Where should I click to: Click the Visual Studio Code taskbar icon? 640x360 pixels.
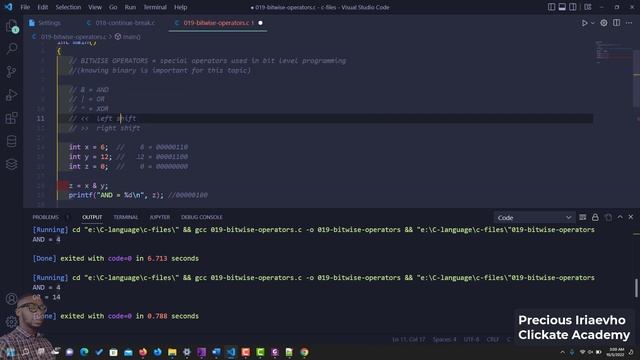[231, 352]
